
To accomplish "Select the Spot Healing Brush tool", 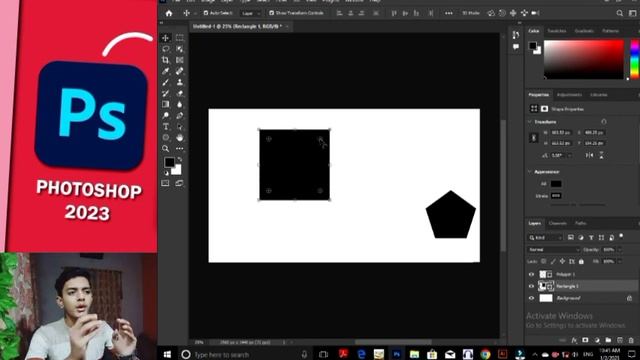I will [180, 71].
